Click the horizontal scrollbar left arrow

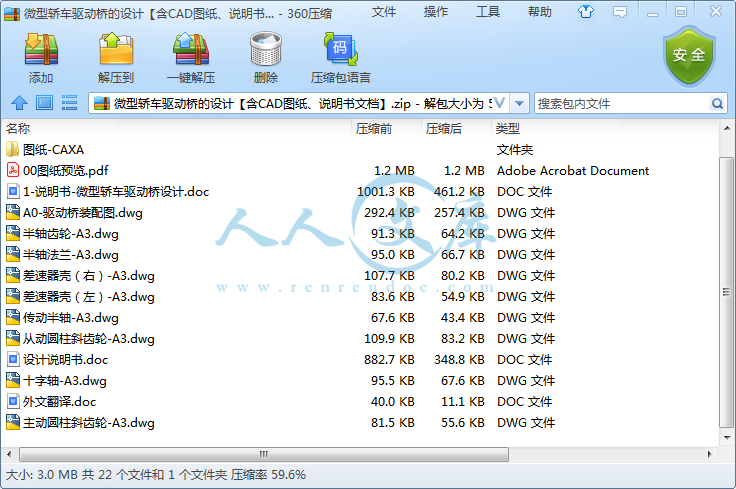tap(9, 454)
